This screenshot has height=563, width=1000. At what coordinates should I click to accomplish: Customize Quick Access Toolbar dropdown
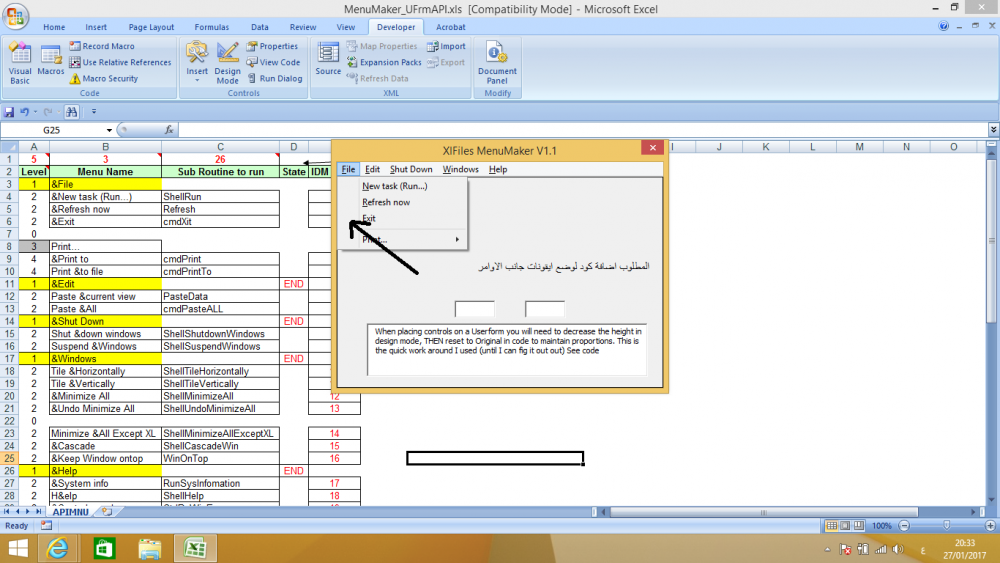pyautogui.click(x=94, y=112)
